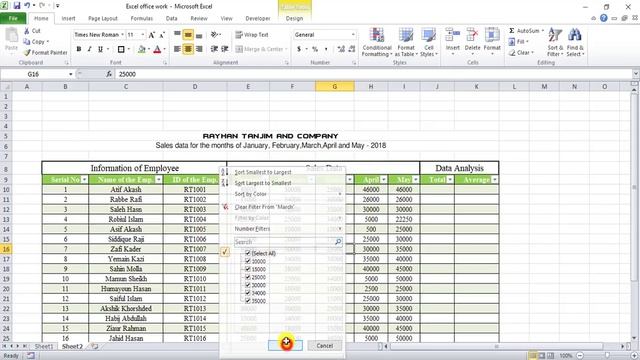
Task: Uncheck the 30000 filter checkbox
Action: pyautogui.click(x=248, y=285)
